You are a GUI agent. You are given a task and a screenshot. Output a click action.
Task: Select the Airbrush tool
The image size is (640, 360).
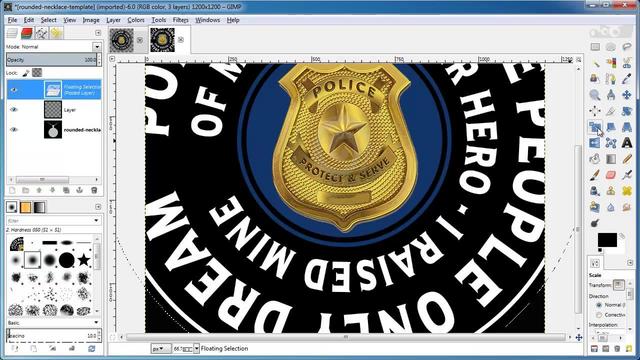coord(627,175)
